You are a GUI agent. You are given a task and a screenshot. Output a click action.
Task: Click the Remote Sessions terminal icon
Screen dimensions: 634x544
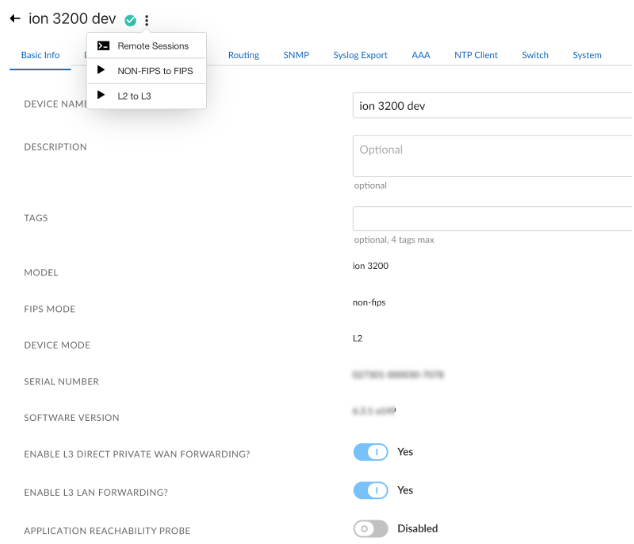(x=102, y=46)
